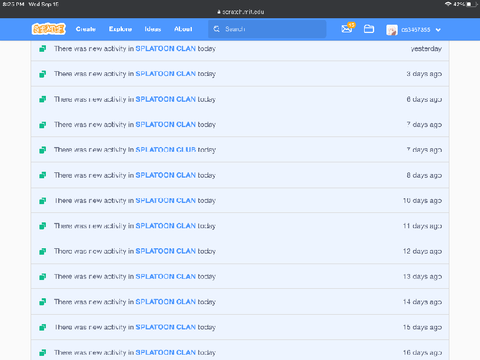The image size is (480, 360).
Task: Click the user profile avatar
Action: pyautogui.click(x=392, y=30)
